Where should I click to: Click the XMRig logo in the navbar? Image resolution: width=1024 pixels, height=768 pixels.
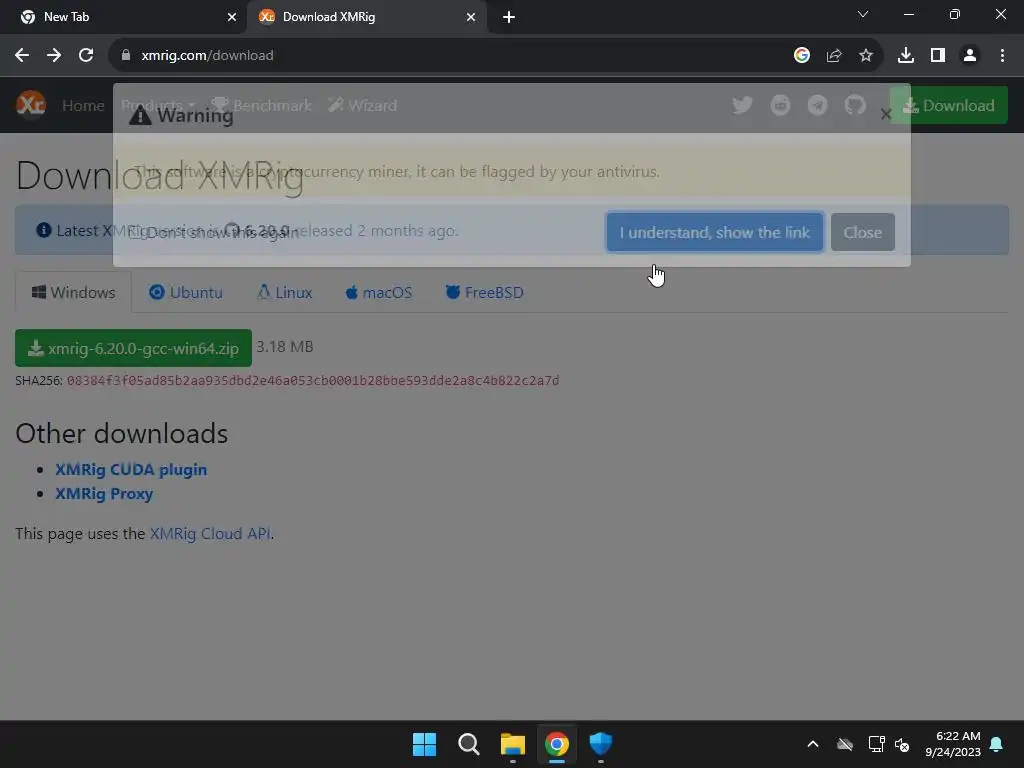click(31, 104)
